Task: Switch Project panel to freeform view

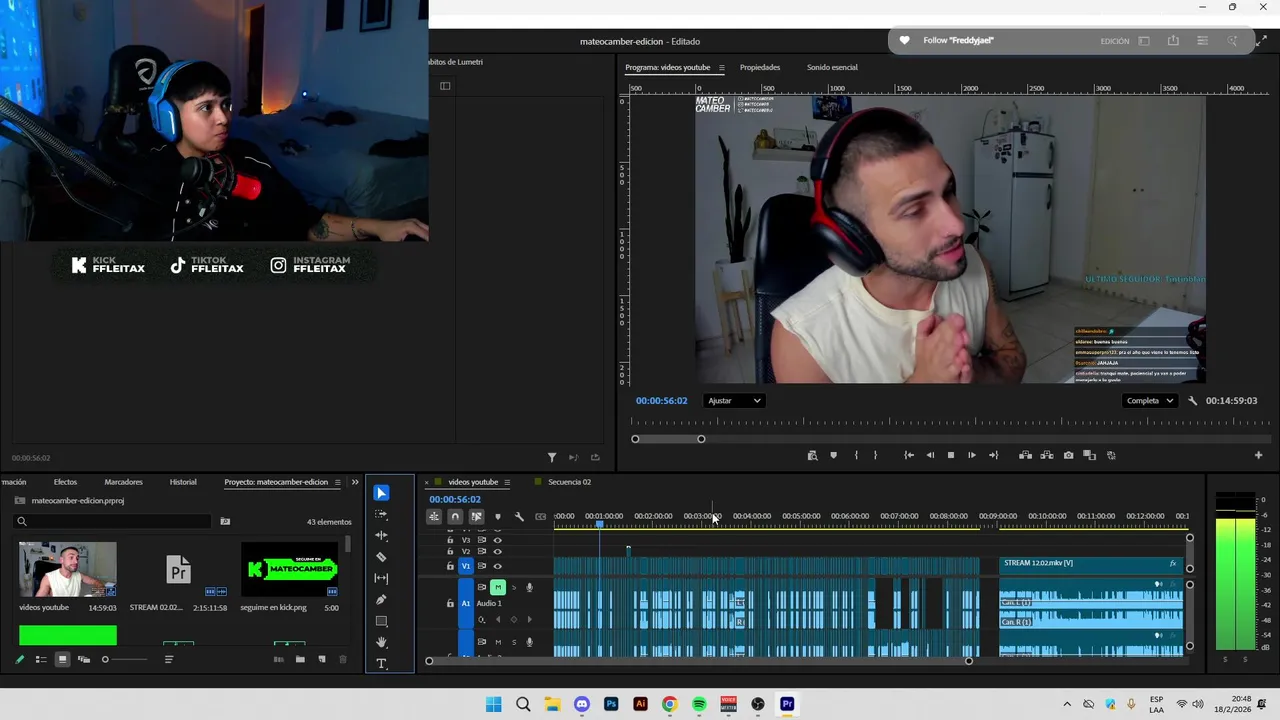Action: point(83,659)
